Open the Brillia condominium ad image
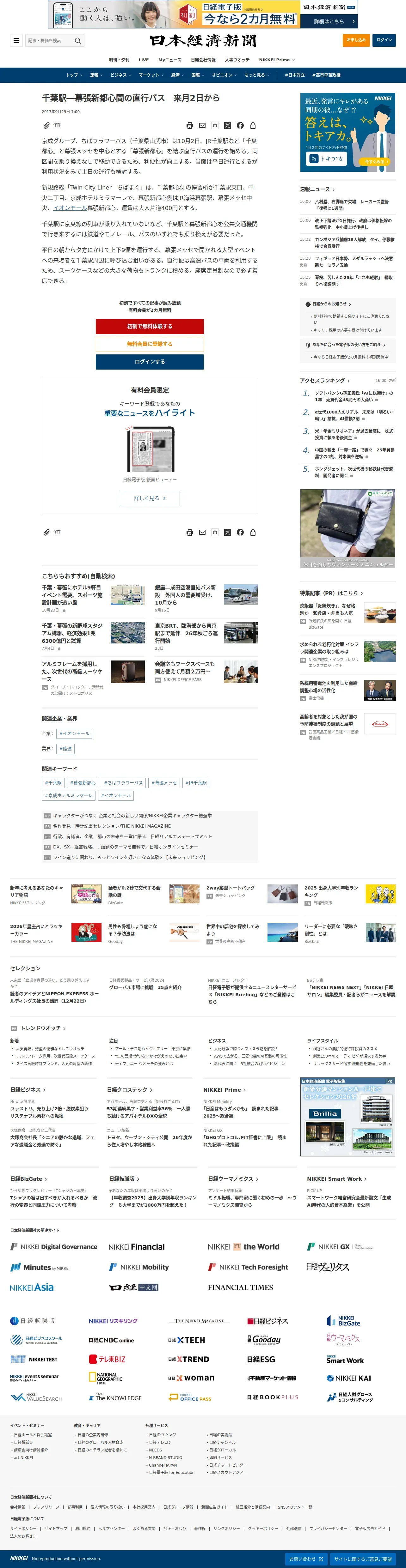 pyautogui.click(x=348, y=1117)
